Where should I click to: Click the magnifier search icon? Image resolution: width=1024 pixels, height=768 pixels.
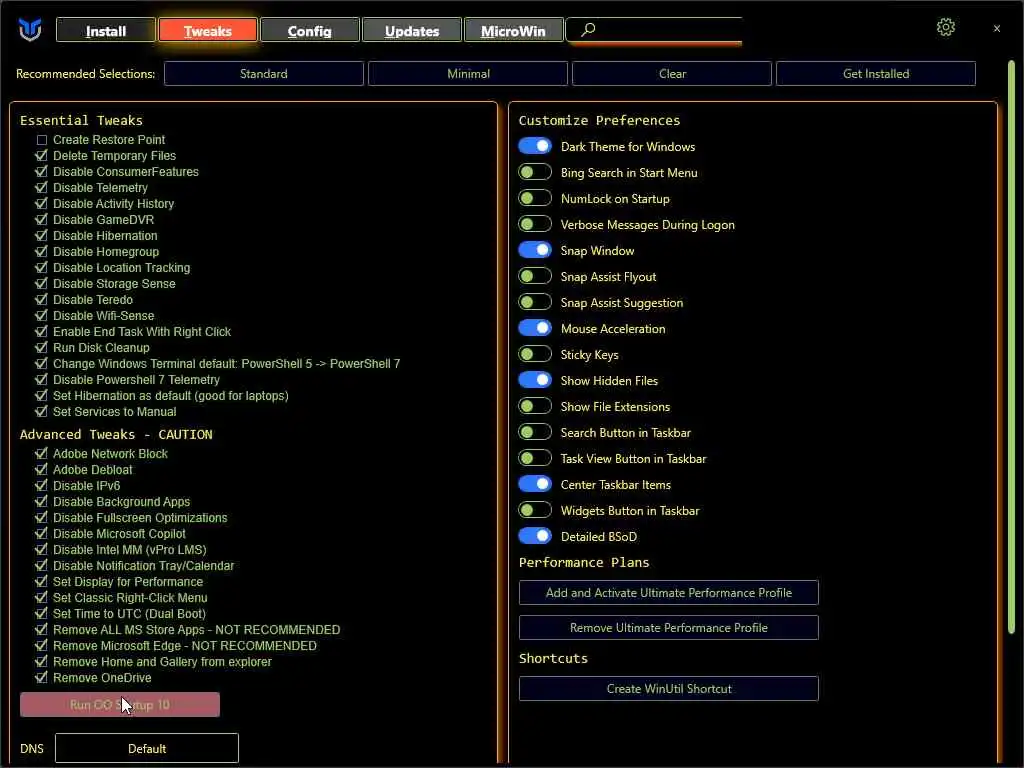588,29
